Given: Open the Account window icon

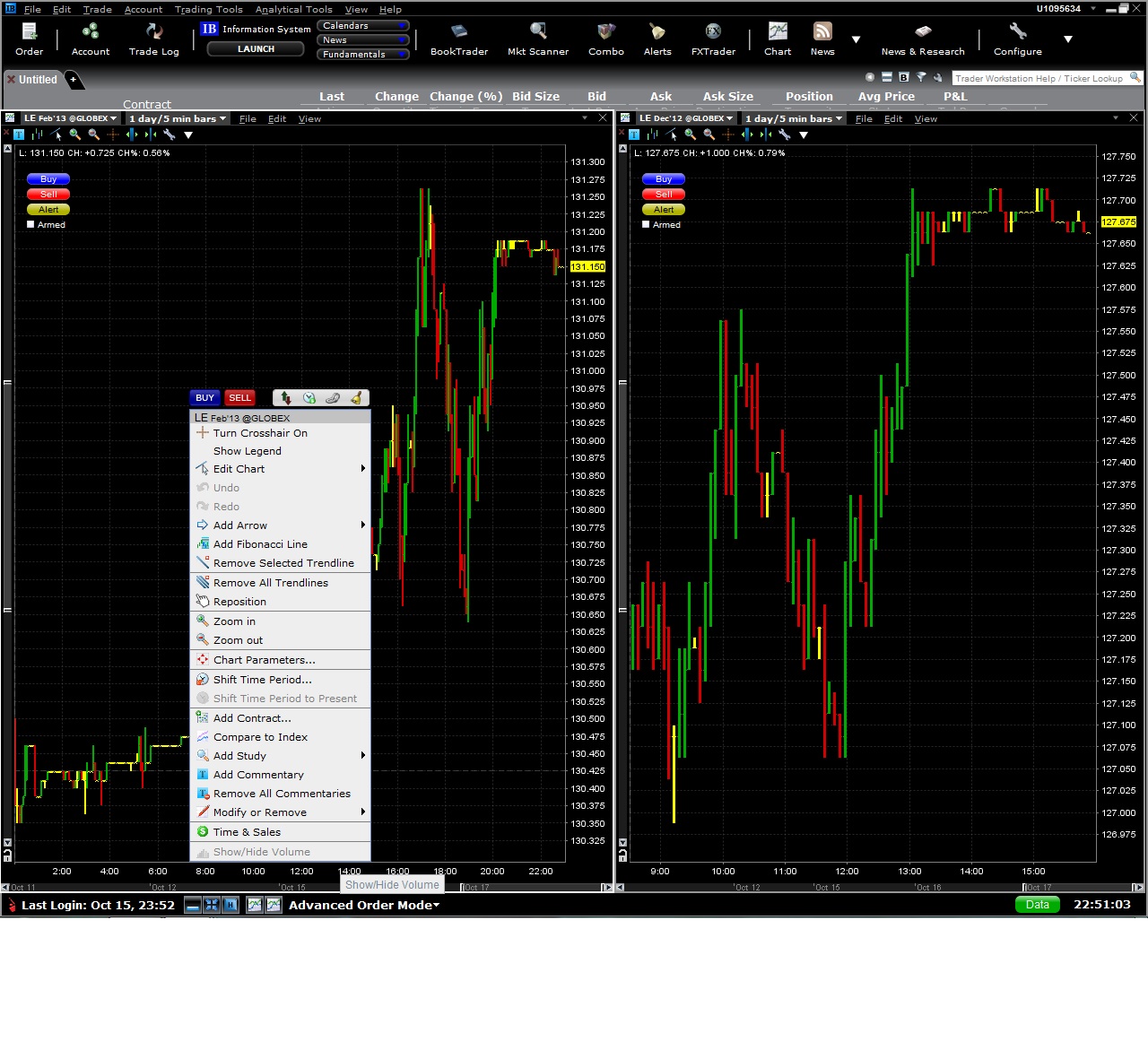Looking at the screenshot, I should 91,39.
